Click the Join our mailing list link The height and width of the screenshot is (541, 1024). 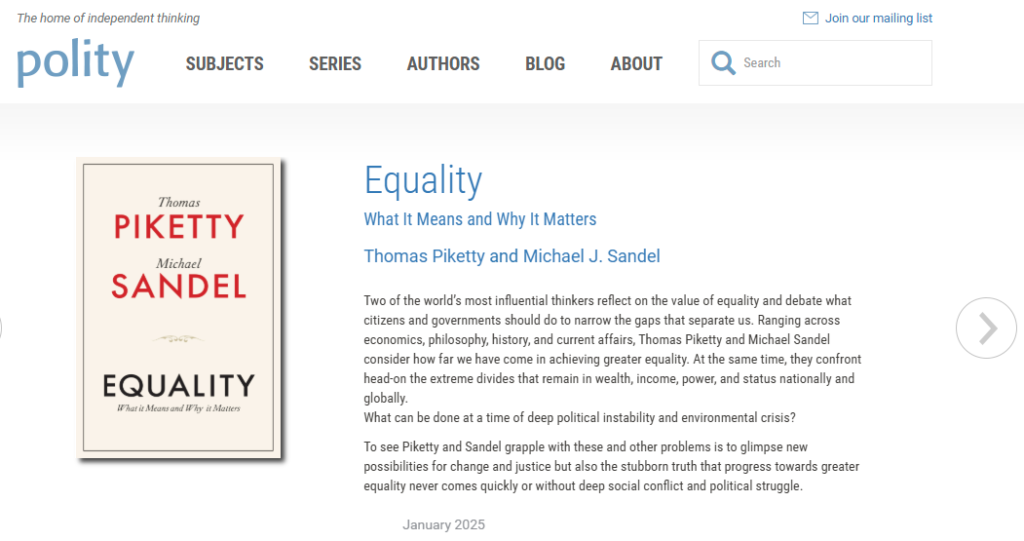tap(878, 18)
